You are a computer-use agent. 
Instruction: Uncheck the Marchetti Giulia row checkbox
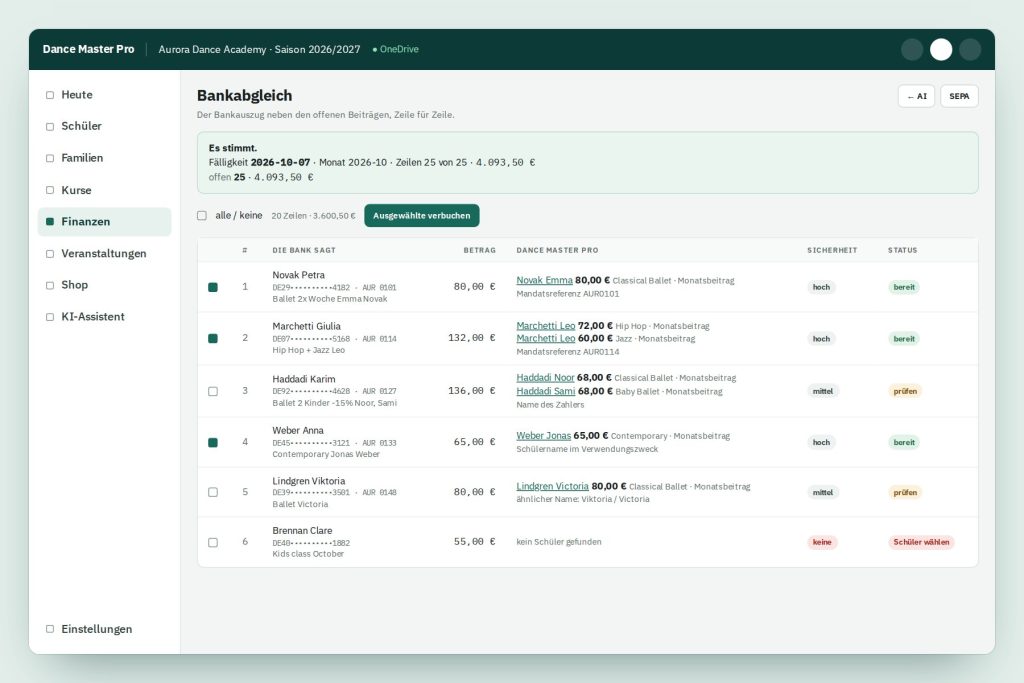[x=213, y=338]
